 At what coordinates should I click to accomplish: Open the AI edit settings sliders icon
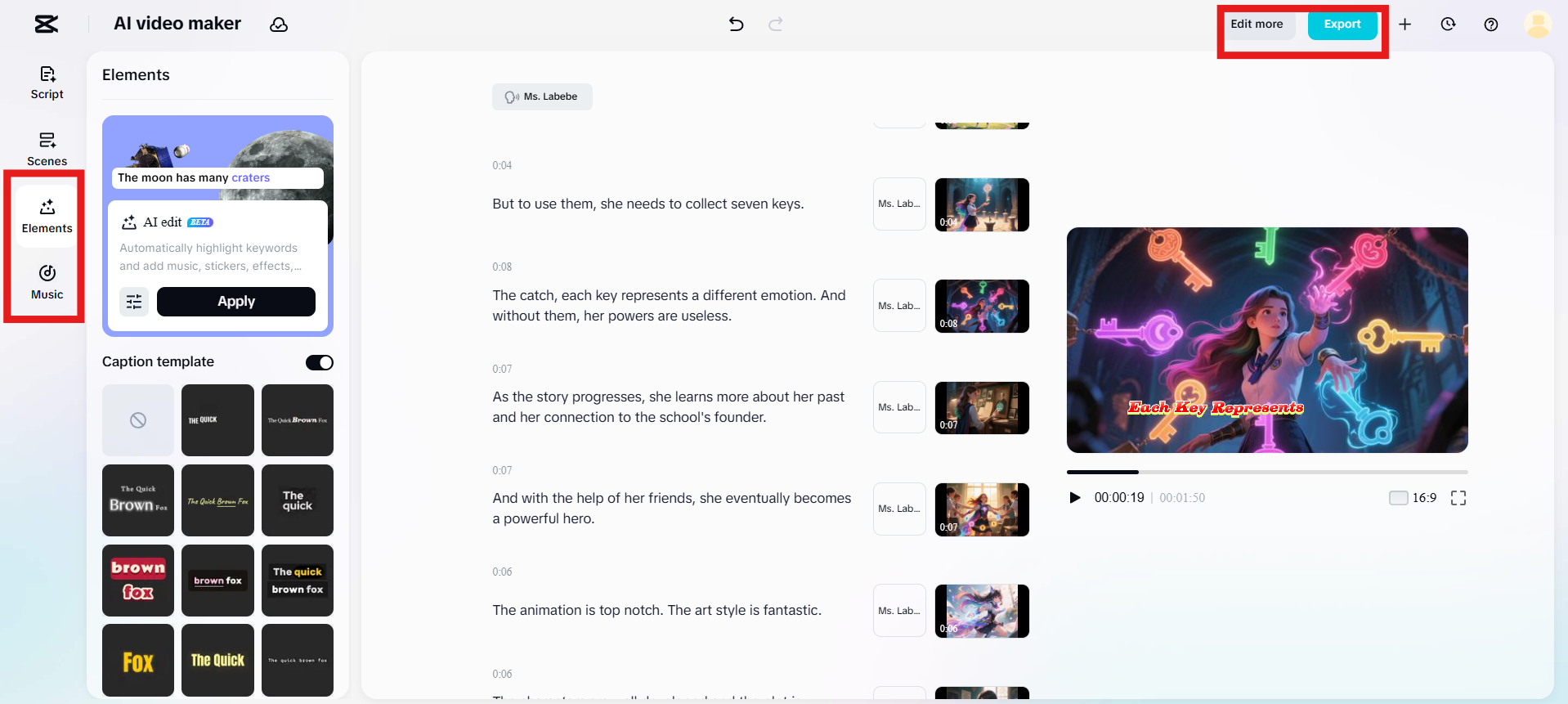pyautogui.click(x=134, y=302)
